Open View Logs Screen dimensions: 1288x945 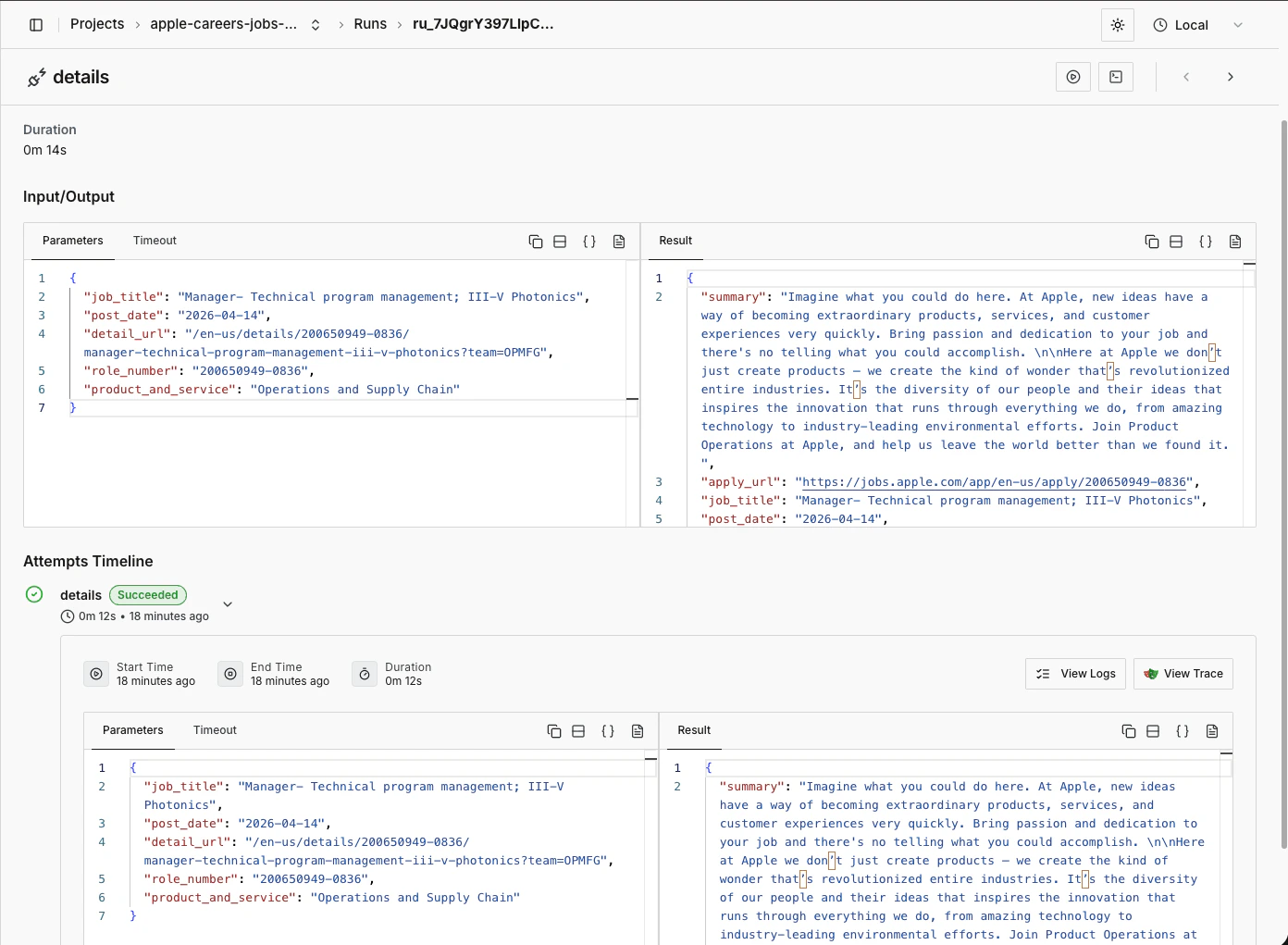point(1076,674)
